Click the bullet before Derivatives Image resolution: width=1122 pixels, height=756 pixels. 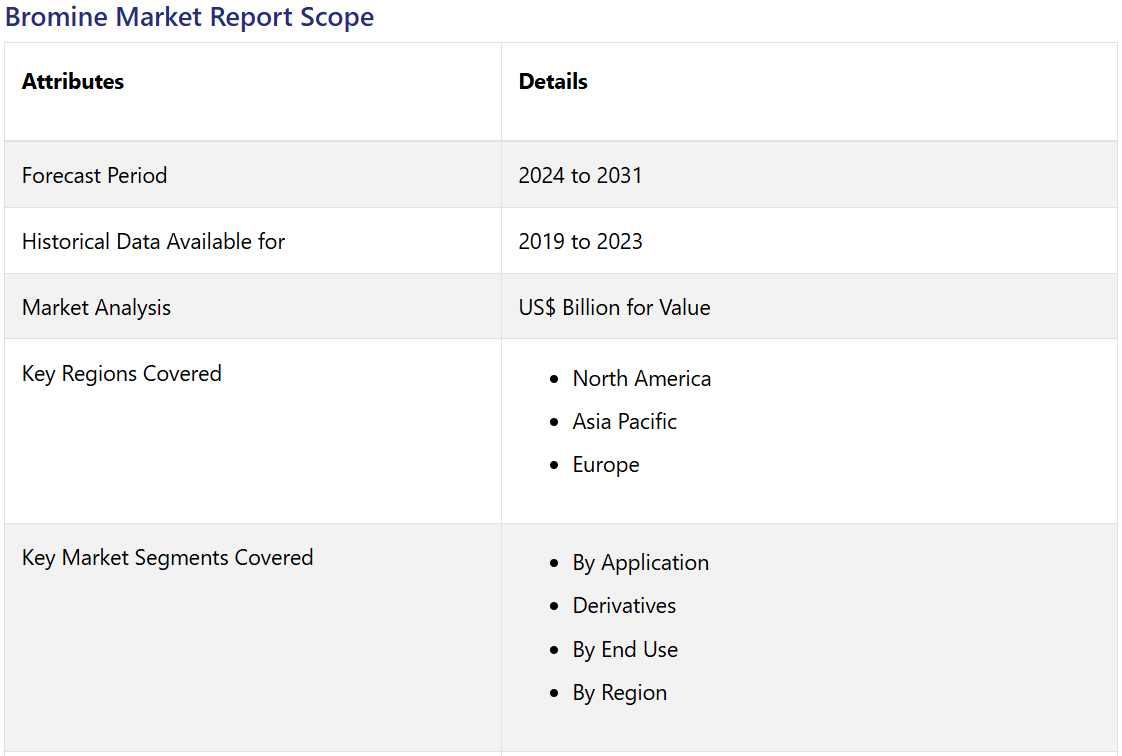(555, 607)
